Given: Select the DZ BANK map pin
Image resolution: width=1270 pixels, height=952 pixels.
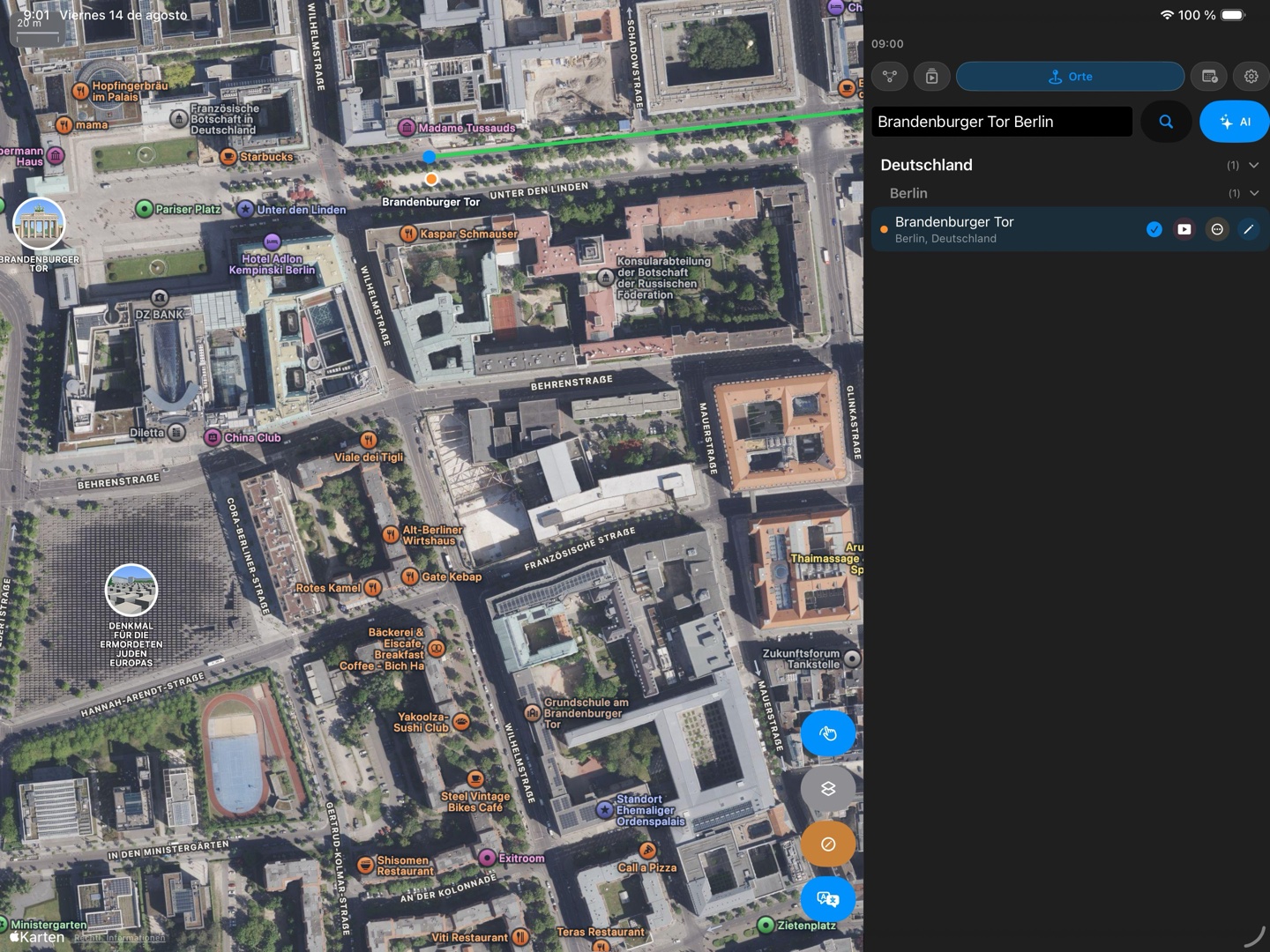Looking at the screenshot, I should 160,298.
